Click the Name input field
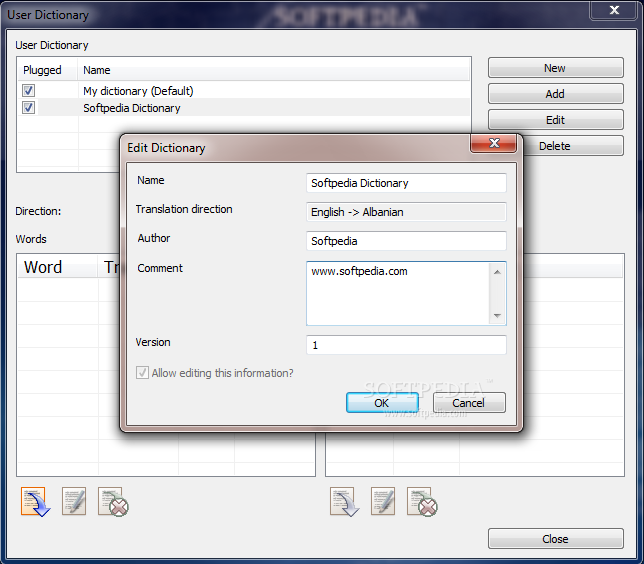Viewport: 644px width, 564px height. (x=406, y=183)
